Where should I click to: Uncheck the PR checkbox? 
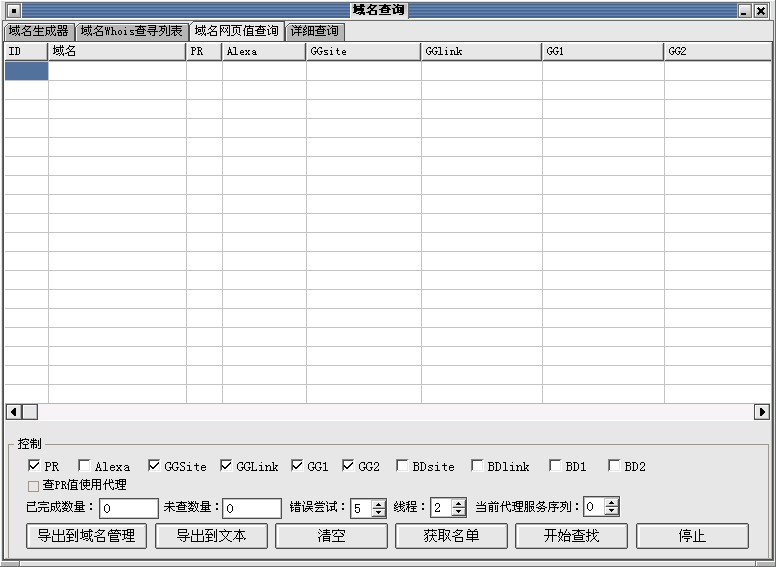click(x=35, y=466)
